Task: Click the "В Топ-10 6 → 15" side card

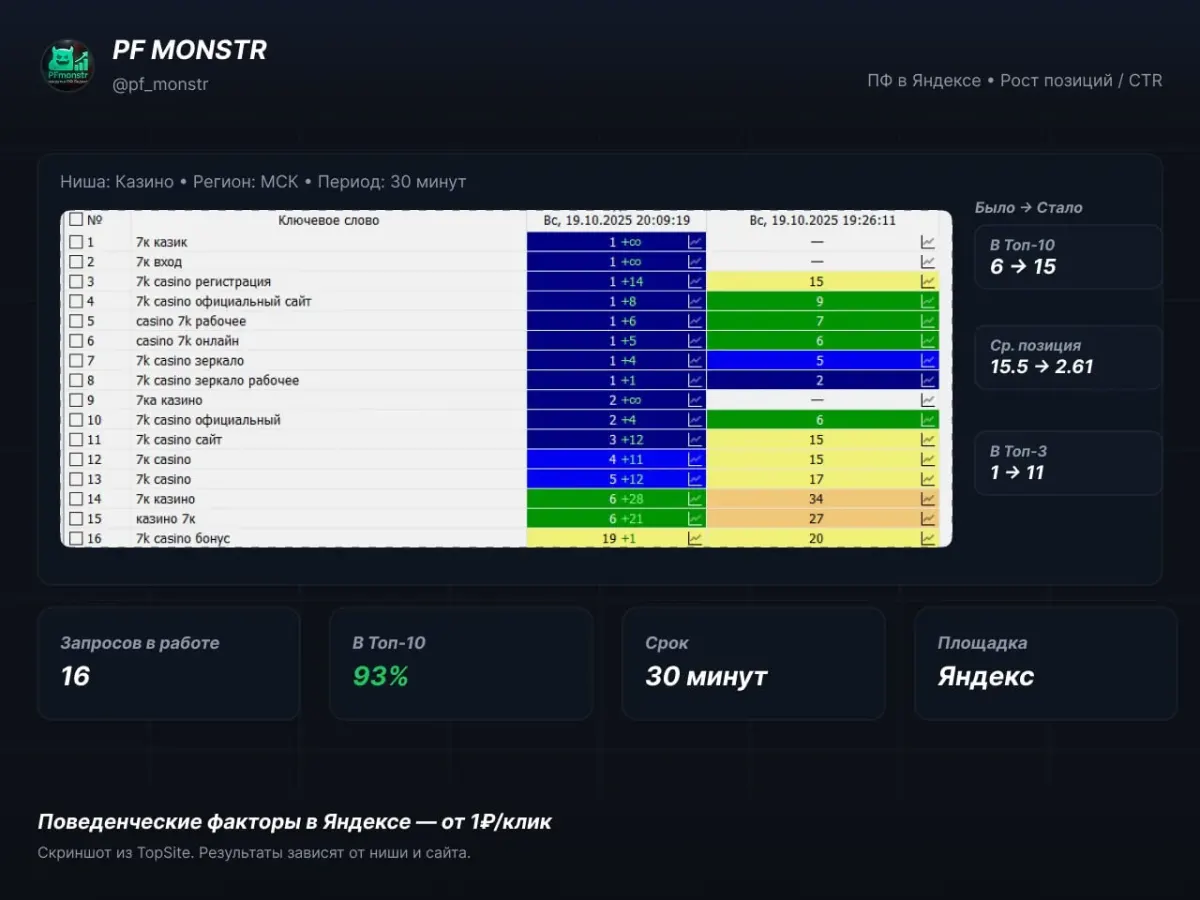Action: click(x=1068, y=257)
